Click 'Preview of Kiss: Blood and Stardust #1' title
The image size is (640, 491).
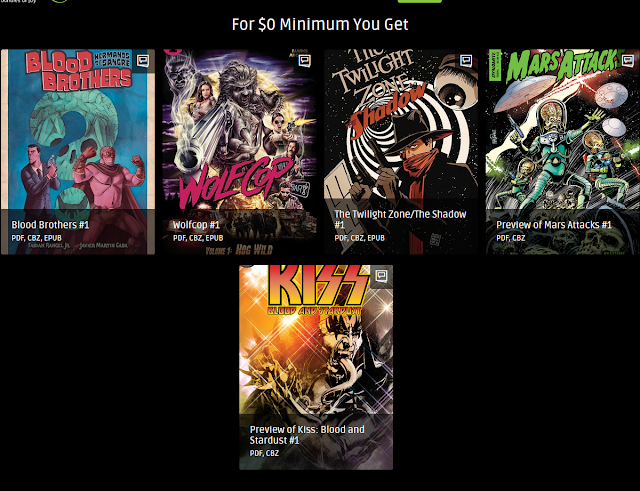click(307, 435)
